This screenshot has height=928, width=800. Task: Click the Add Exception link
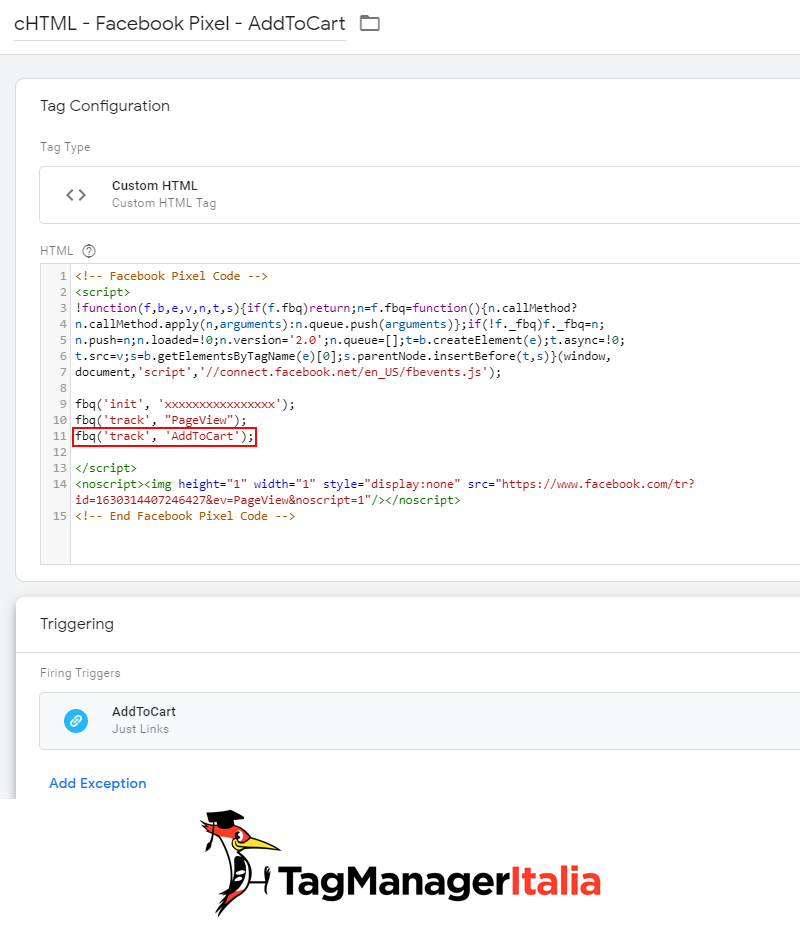pos(98,783)
